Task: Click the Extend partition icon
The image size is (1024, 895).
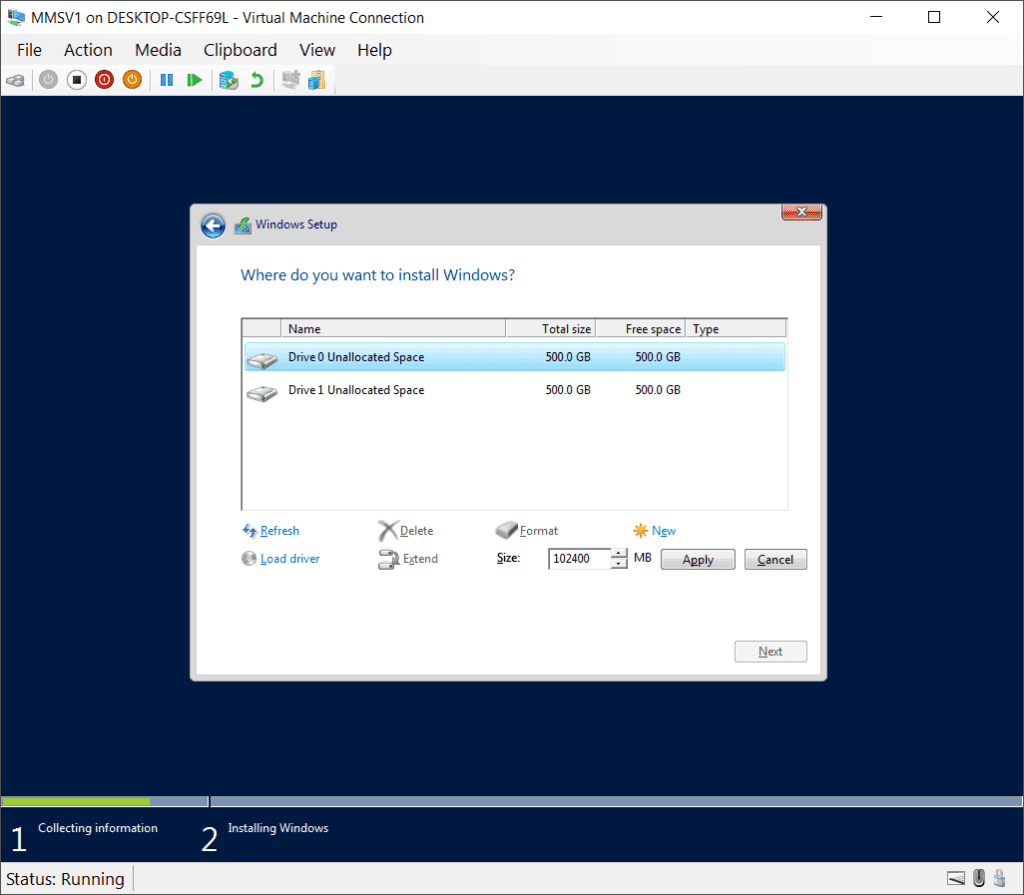Action: pos(389,559)
